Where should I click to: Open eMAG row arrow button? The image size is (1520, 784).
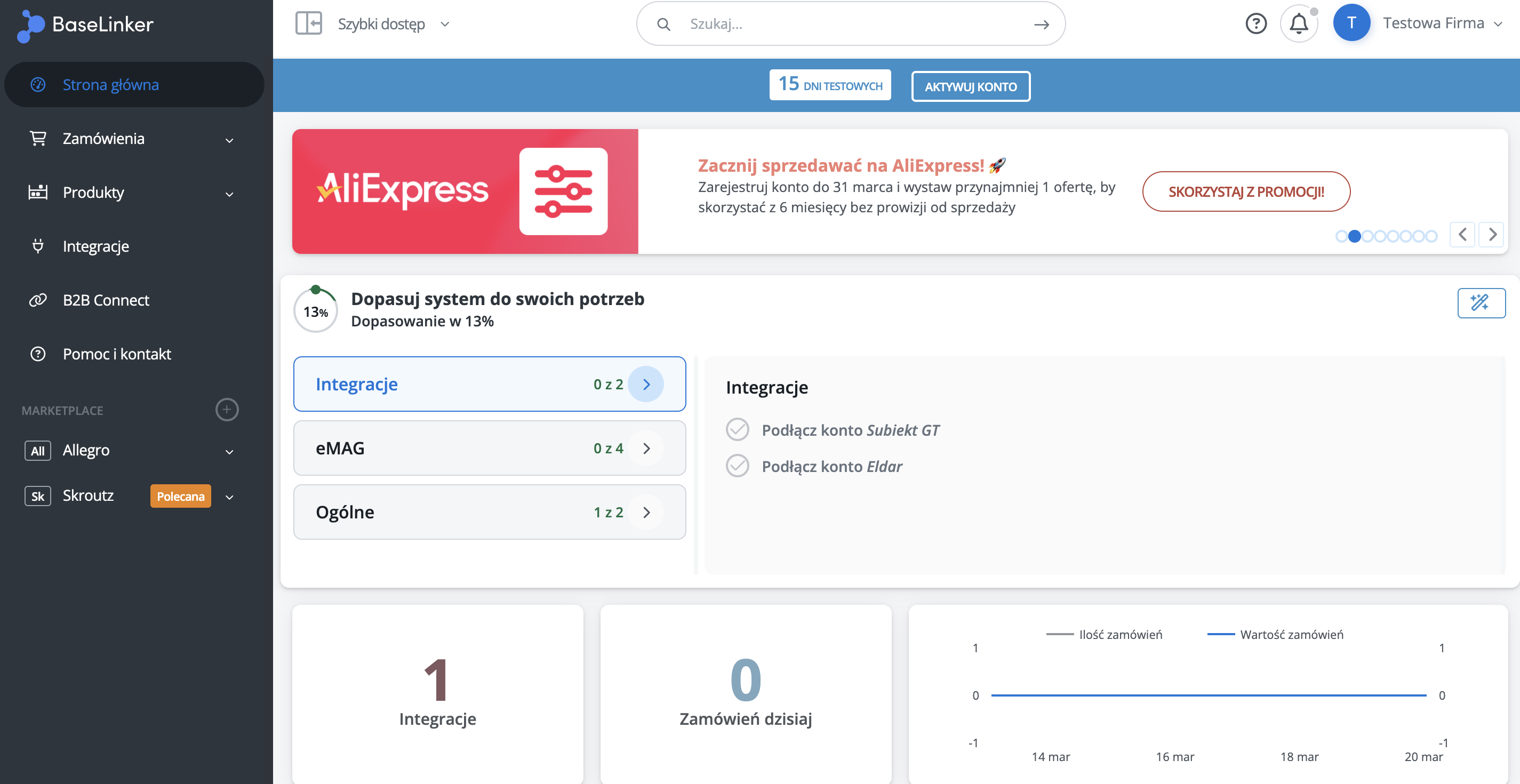coord(646,449)
